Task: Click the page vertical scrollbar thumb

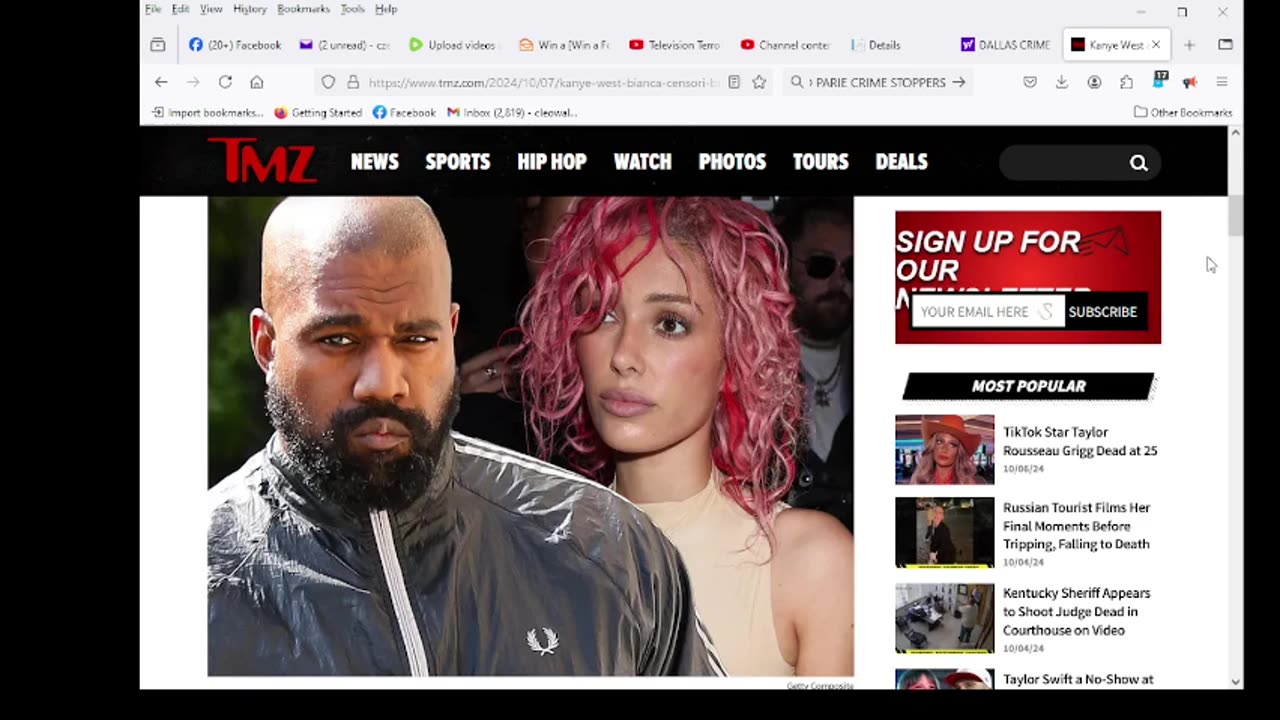Action: tap(1236, 215)
